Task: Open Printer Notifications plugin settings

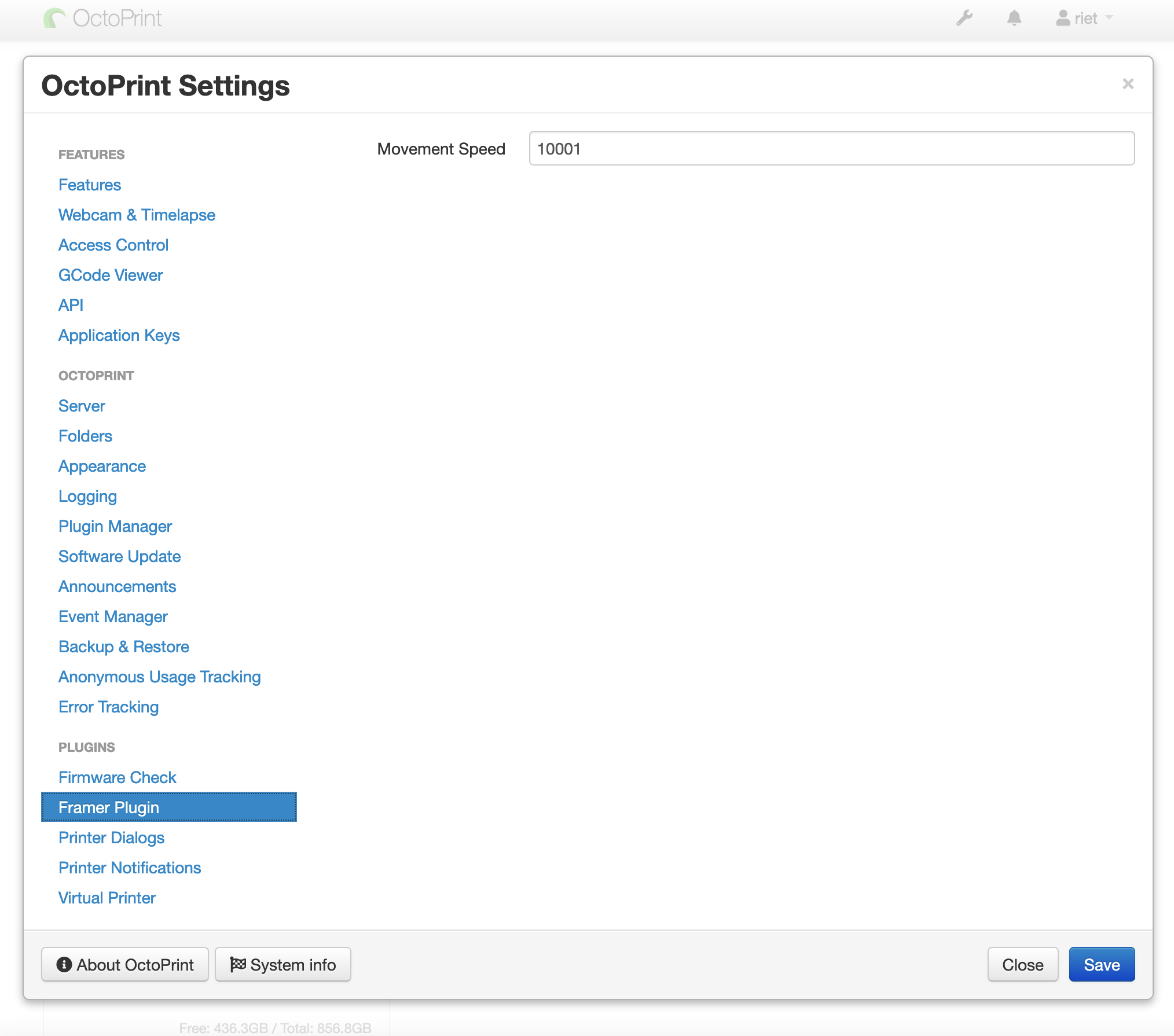Action: tap(130, 868)
